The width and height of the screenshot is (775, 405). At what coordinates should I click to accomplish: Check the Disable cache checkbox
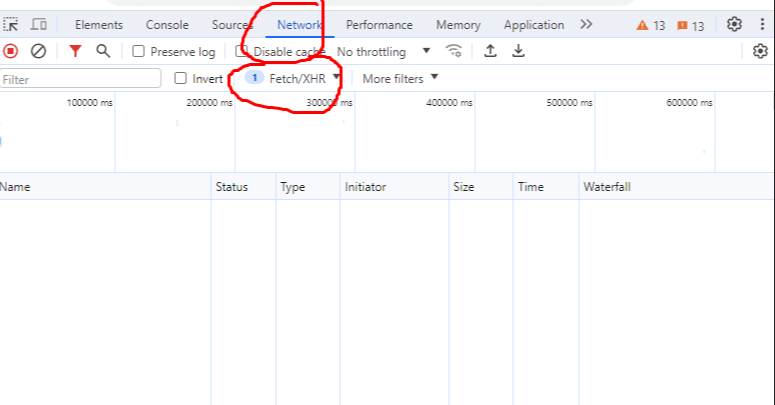click(242, 51)
